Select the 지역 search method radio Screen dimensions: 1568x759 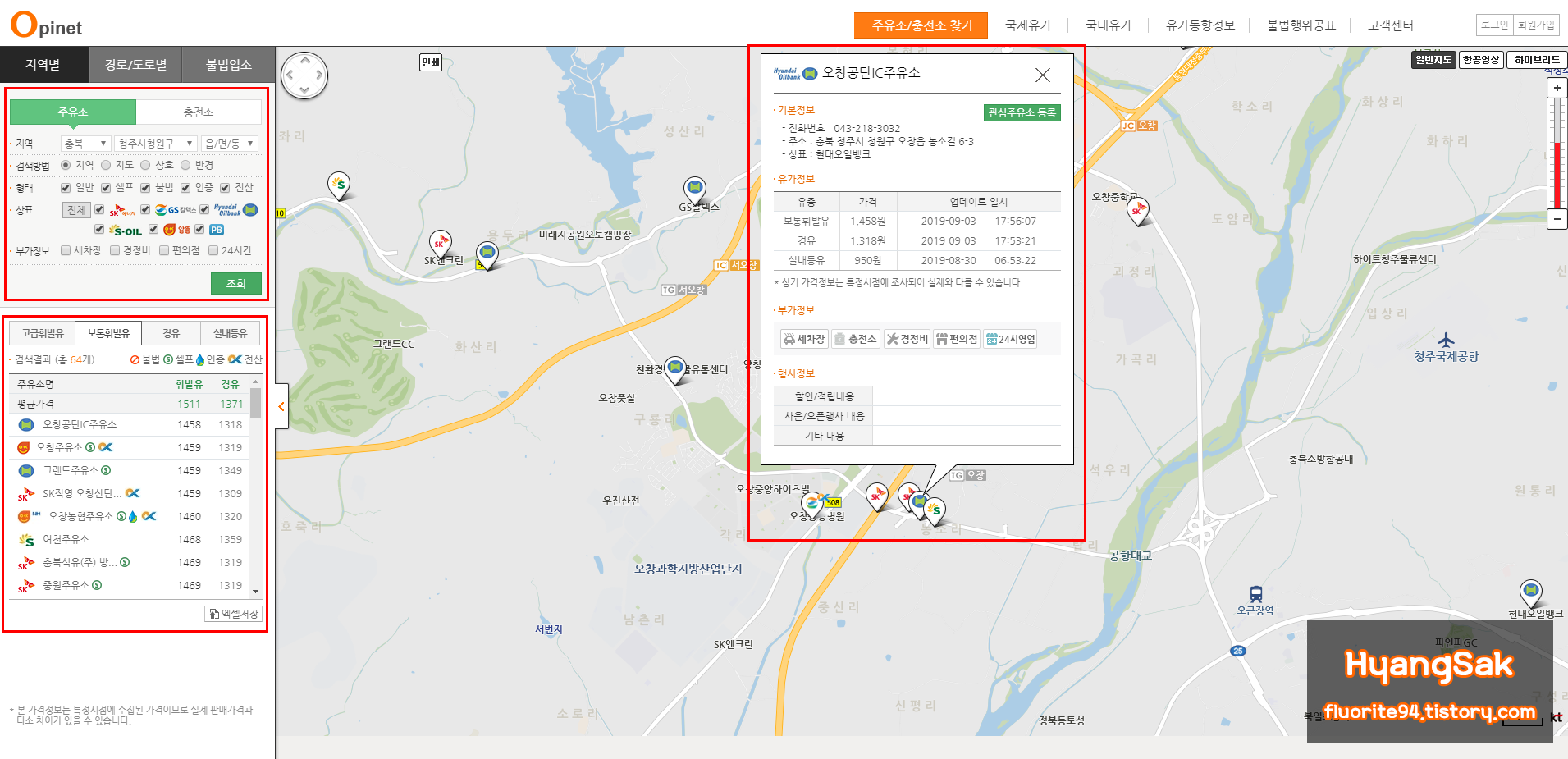[66, 165]
